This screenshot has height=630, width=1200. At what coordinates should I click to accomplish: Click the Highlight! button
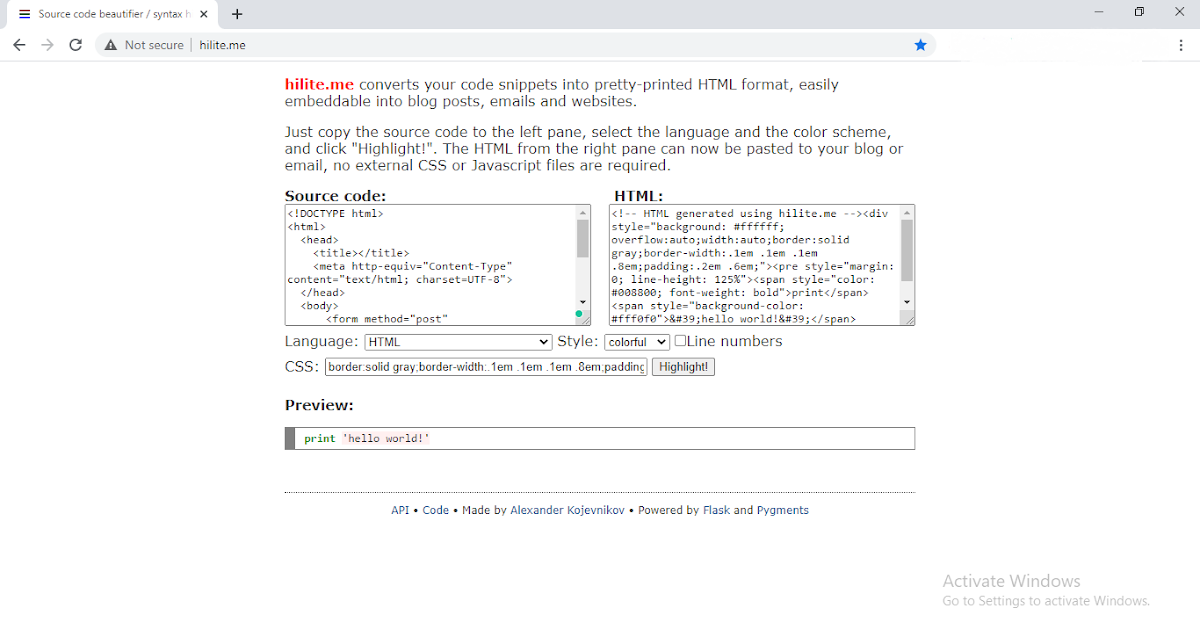683,366
